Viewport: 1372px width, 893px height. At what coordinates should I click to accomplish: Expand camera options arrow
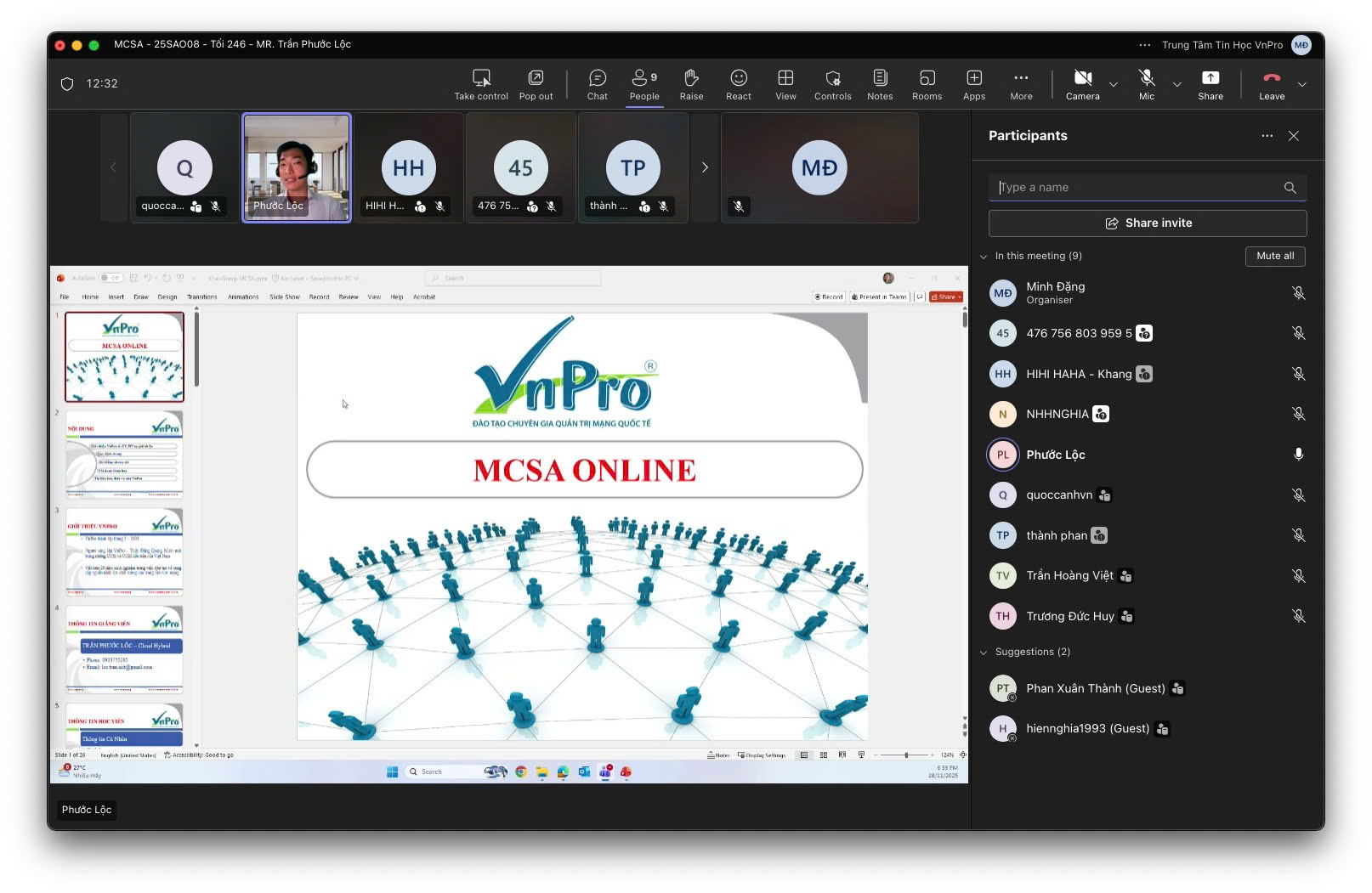click(1113, 84)
